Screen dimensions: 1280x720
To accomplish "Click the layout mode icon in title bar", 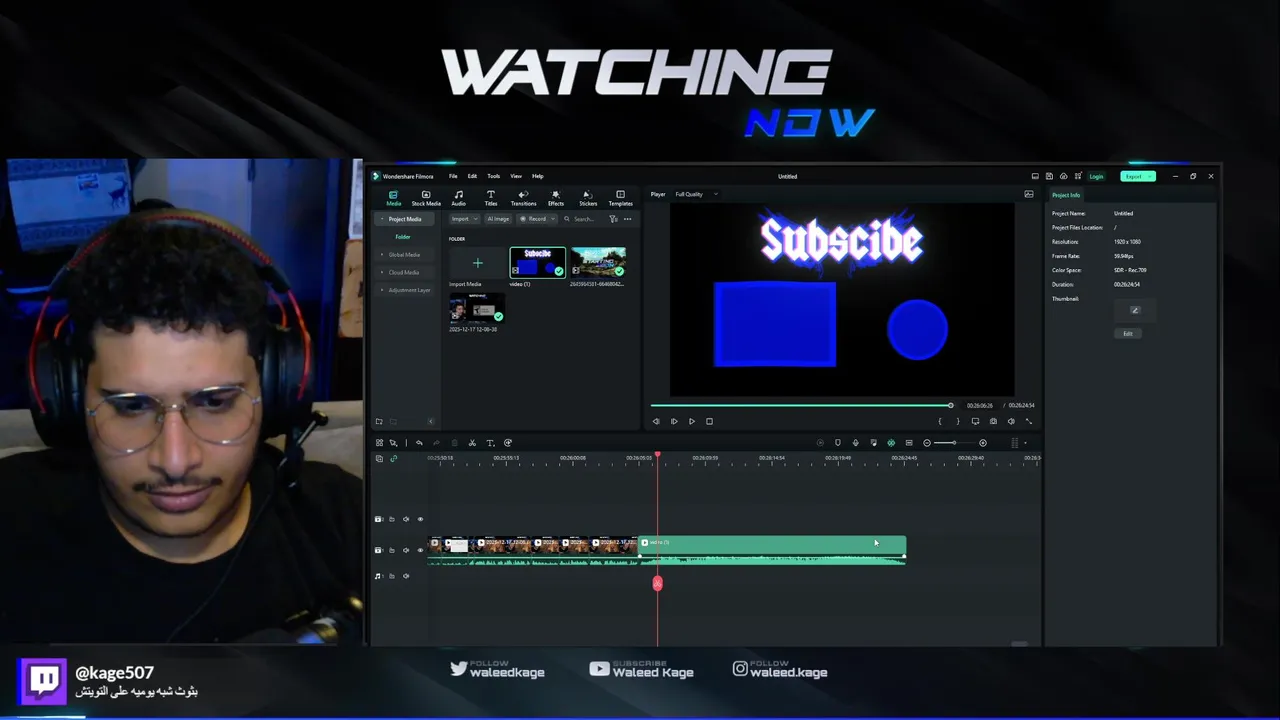I will coord(1035,176).
